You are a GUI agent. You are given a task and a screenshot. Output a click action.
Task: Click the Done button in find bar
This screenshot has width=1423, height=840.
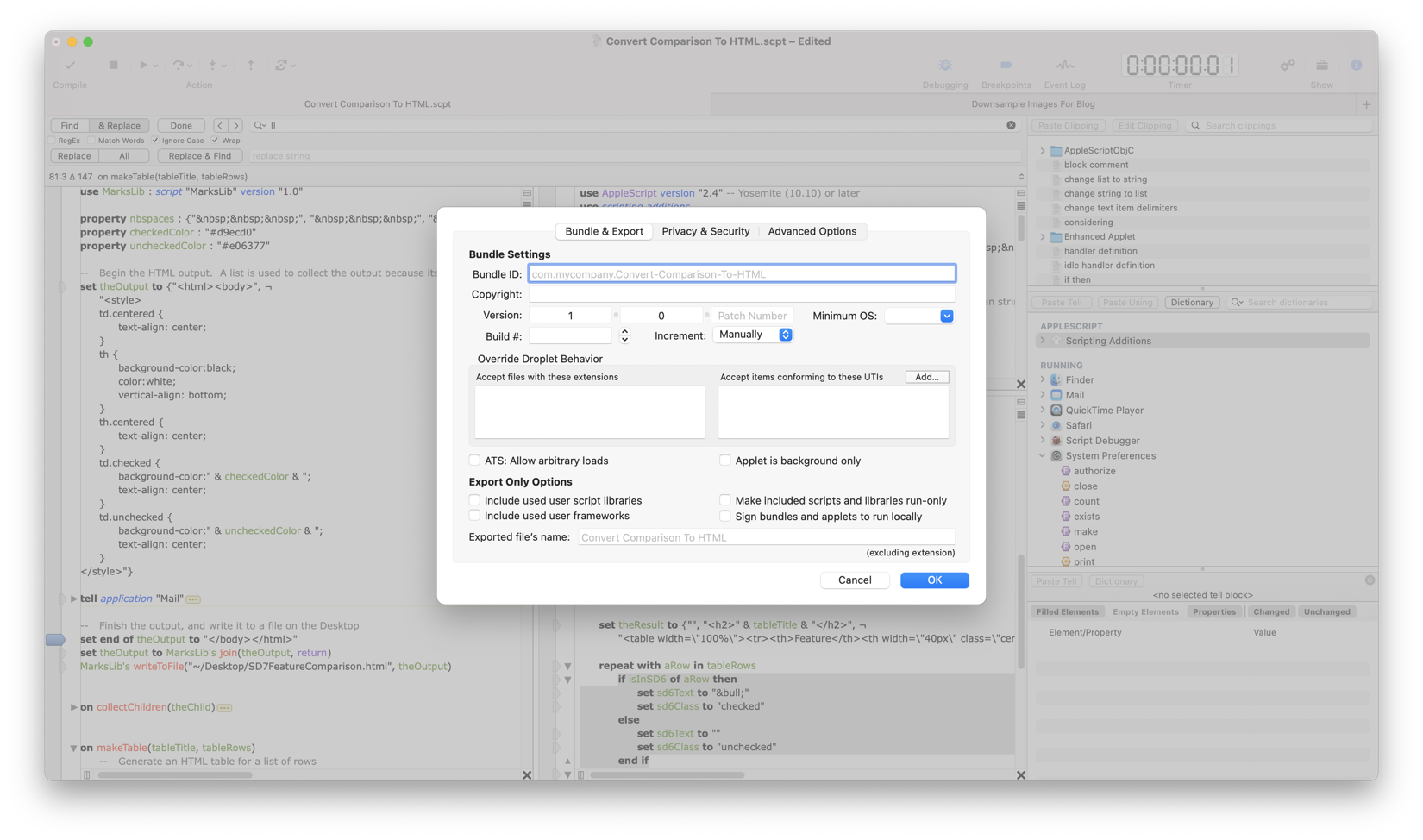[x=181, y=125]
